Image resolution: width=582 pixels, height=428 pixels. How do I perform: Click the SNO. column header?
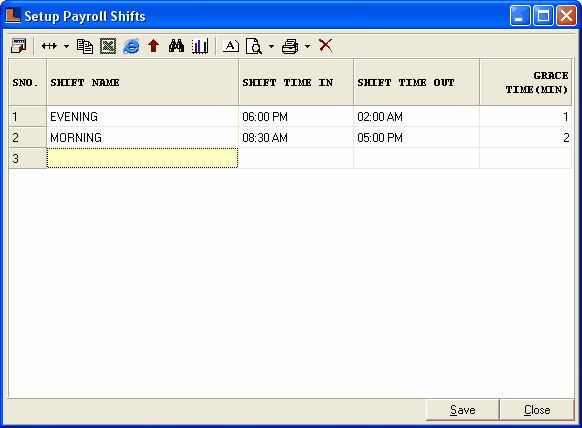point(27,82)
